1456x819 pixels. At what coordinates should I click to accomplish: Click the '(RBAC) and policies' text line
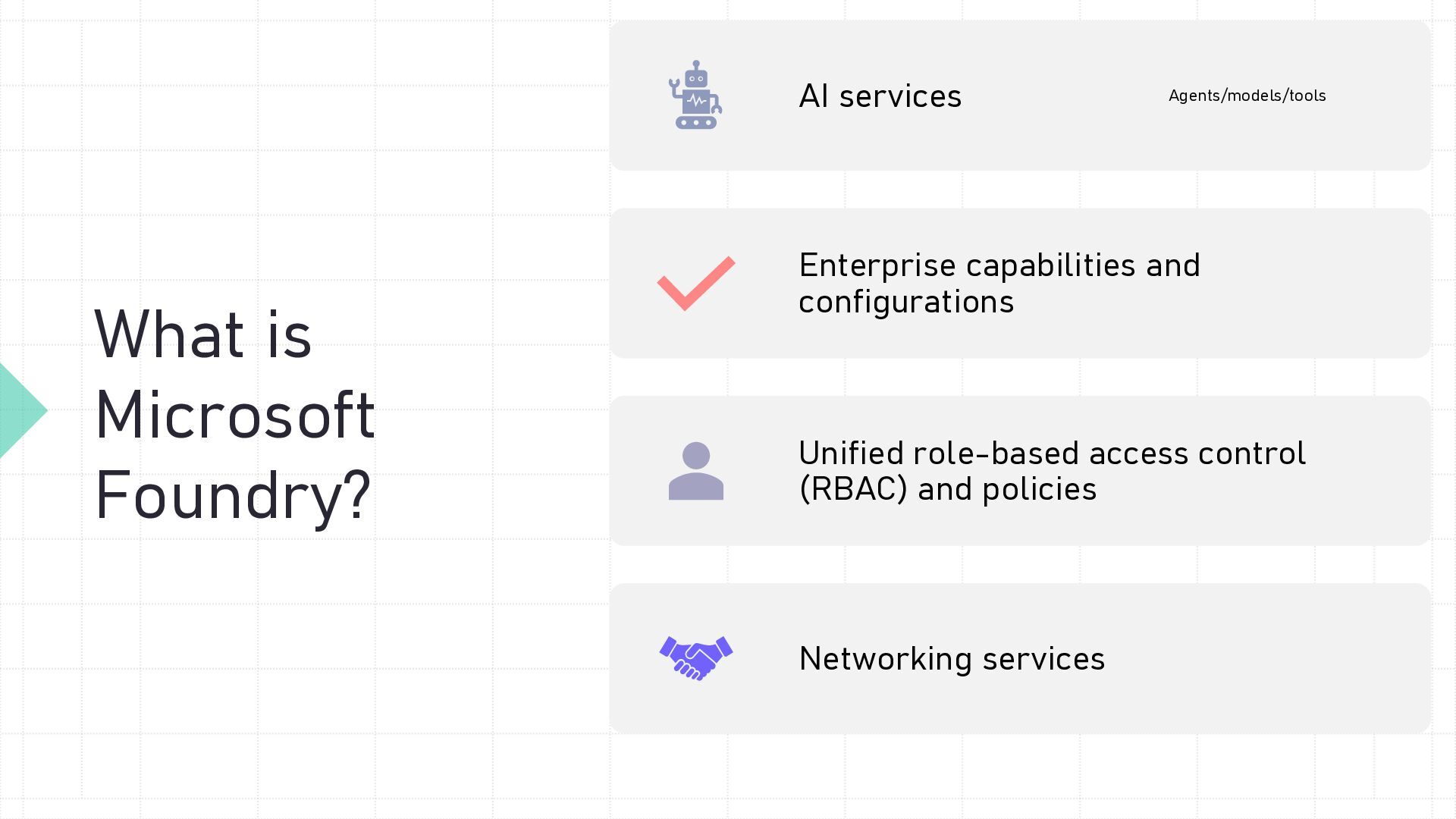(x=947, y=489)
